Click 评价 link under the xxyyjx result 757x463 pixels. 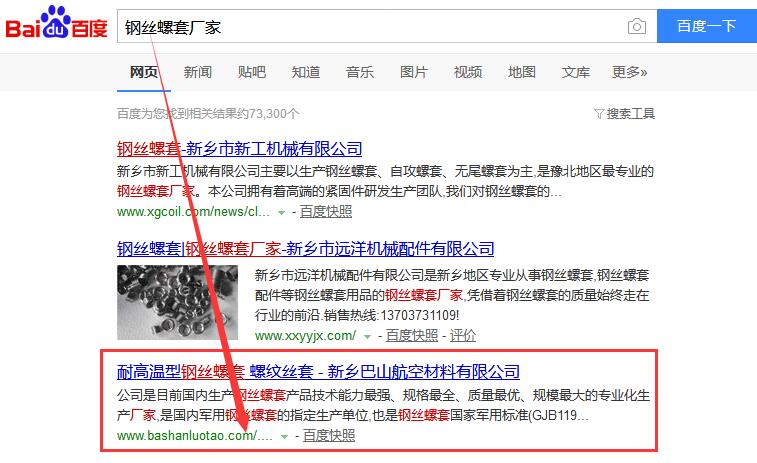[x=463, y=335]
